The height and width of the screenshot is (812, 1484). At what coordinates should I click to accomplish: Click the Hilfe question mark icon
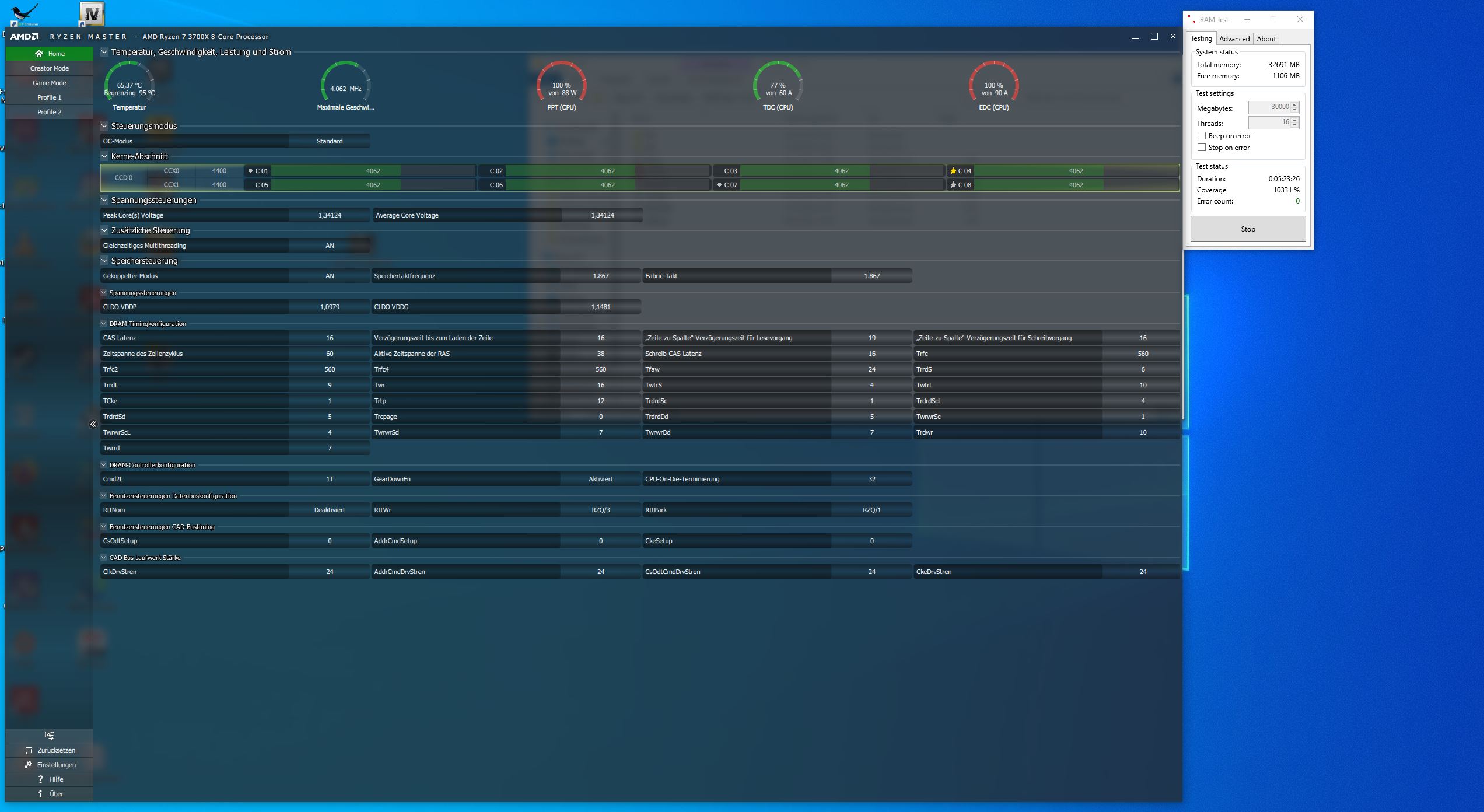[40, 779]
